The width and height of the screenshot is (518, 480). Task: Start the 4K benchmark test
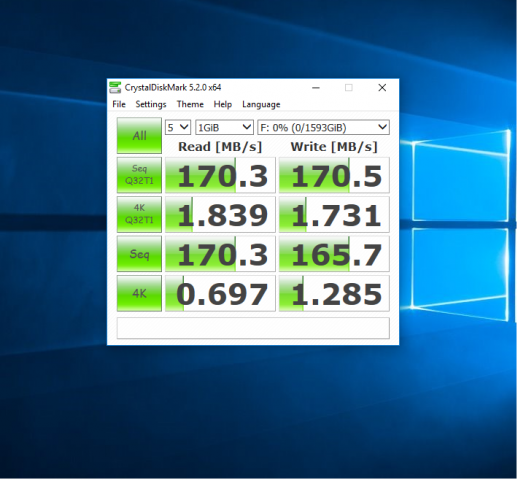[x=139, y=293]
